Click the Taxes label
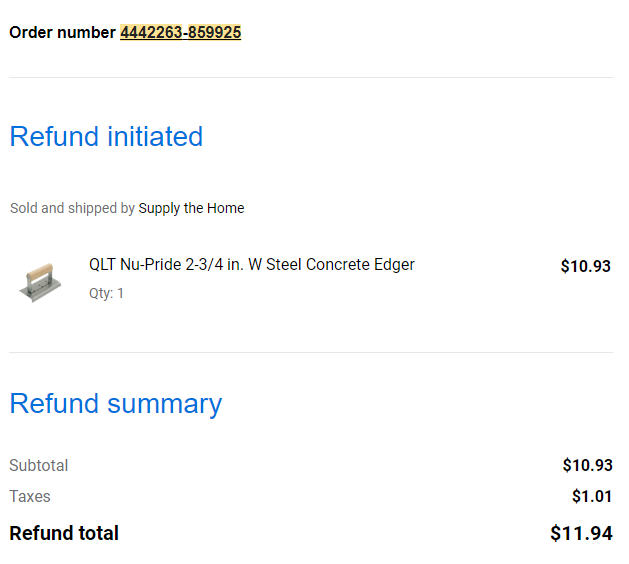Viewport: 629px width, 564px height. pos(30,497)
